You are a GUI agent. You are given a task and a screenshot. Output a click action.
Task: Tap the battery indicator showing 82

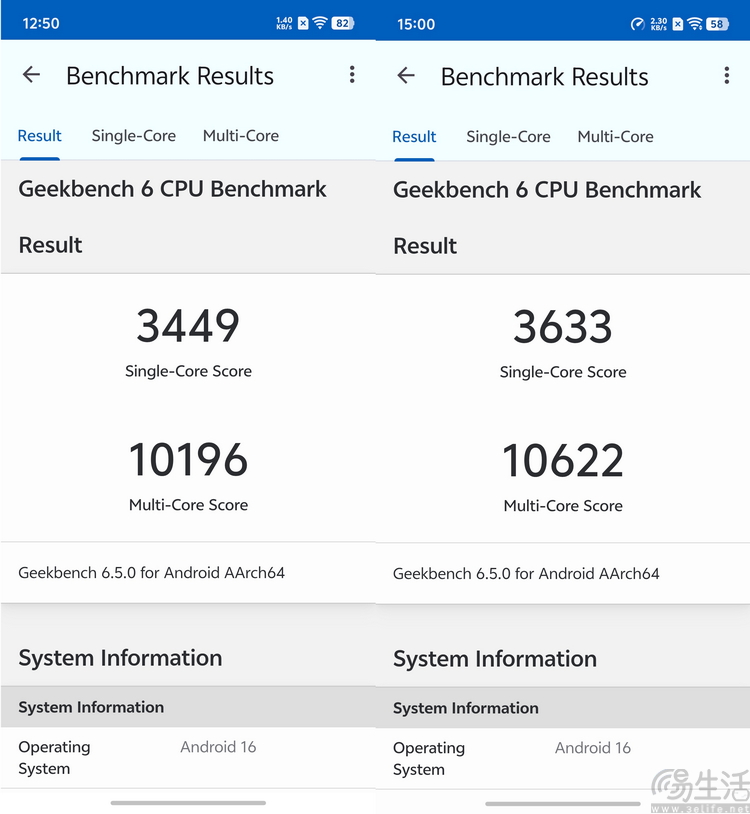coord(343,23)
